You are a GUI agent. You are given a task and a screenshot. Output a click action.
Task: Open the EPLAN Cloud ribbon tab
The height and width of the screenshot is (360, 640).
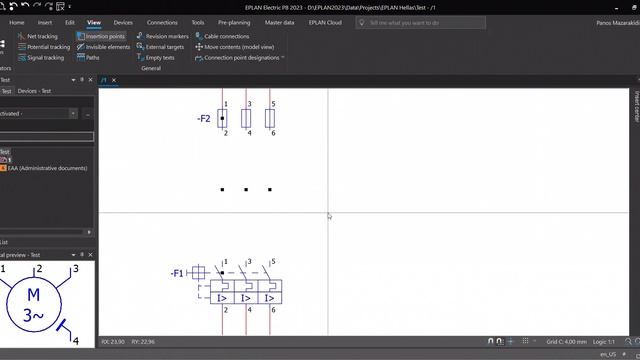coord(325,22)
